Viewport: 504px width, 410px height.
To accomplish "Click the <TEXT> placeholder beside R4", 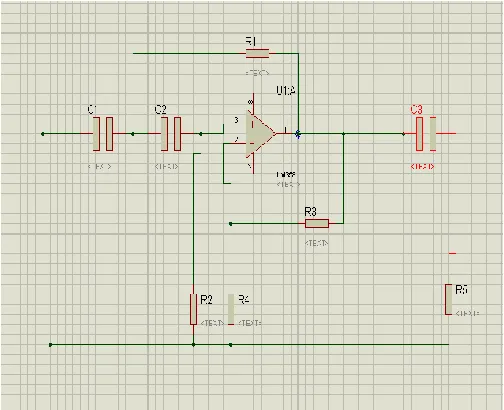I will pyautogui.click(x=250, y=323).
